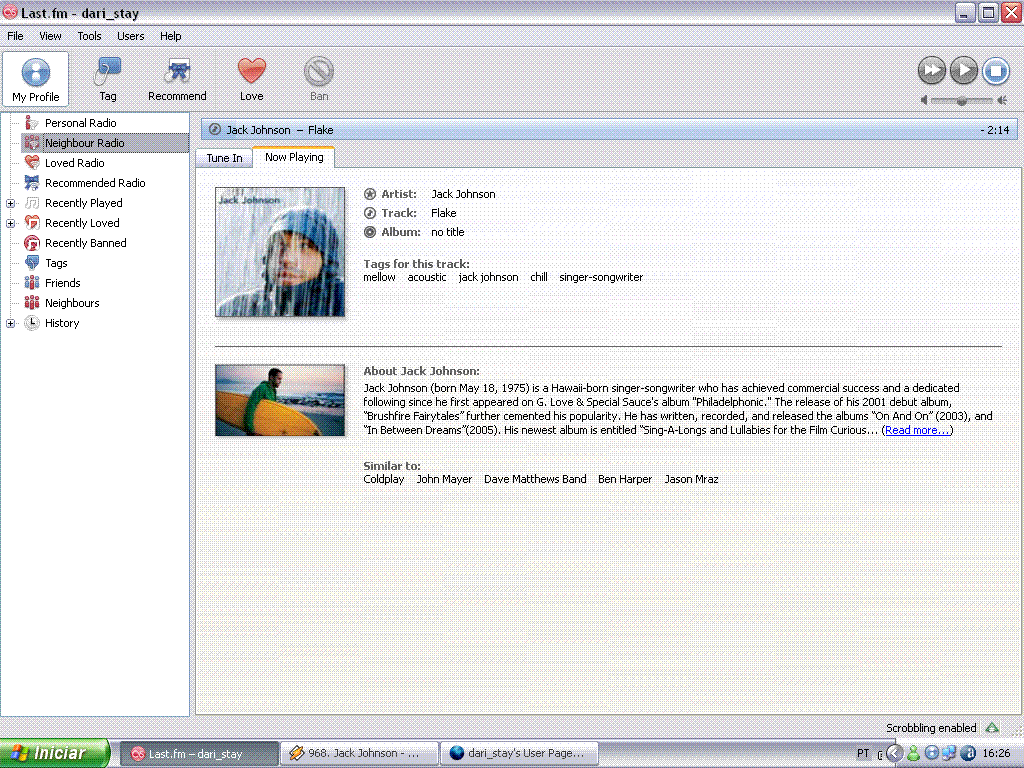The image size is (1024, 768).
Task: Click the singer-songwriter tag
Action: [601, 277]
